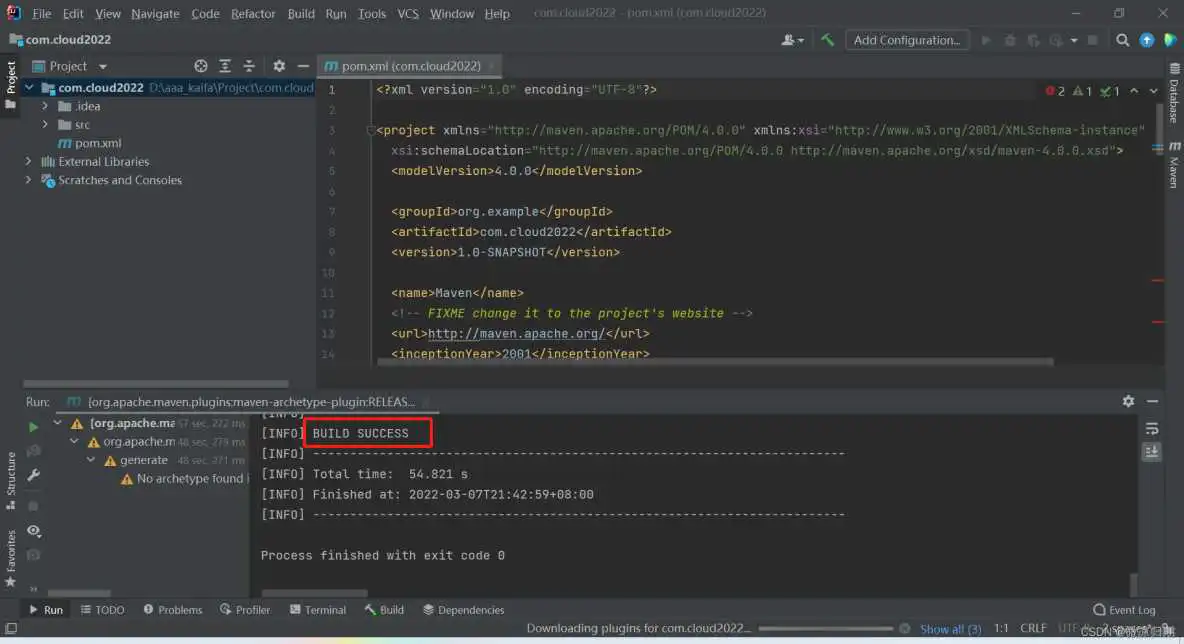Click the green hammer Build Project icon
This screenshot has width=1184, height=644.
click(827, 40)
